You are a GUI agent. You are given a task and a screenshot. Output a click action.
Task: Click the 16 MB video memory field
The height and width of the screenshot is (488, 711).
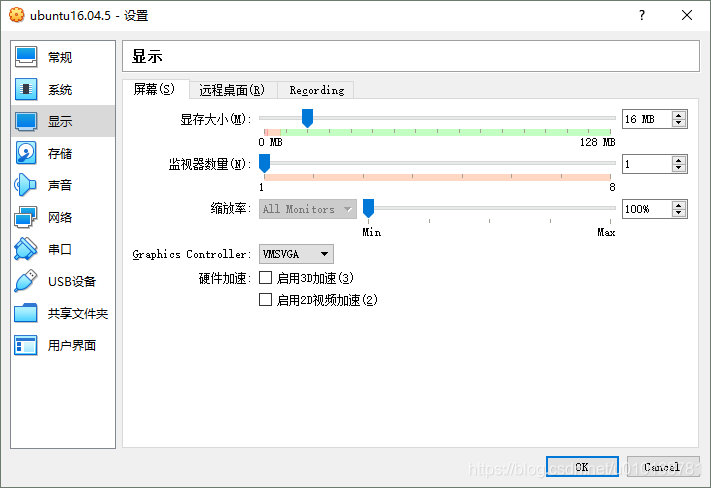[x=647, y=119]
